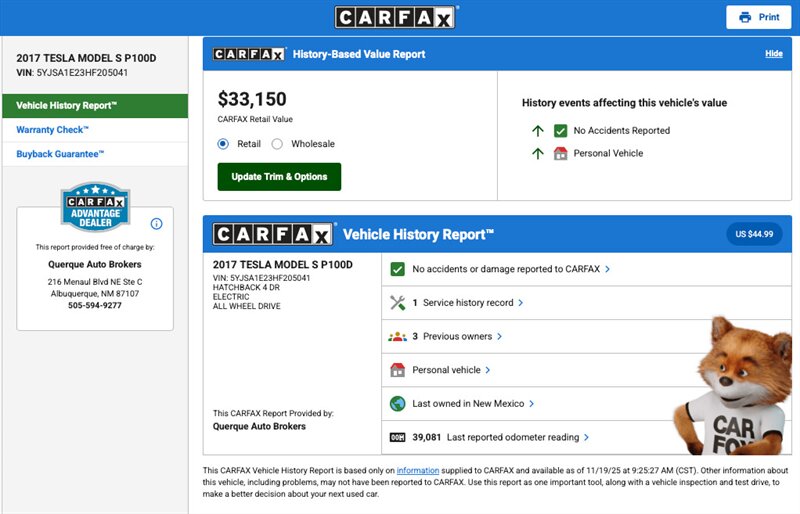800x514 pixels.
Task: Expand the no accidents or damage row
Action: point(510,269)
